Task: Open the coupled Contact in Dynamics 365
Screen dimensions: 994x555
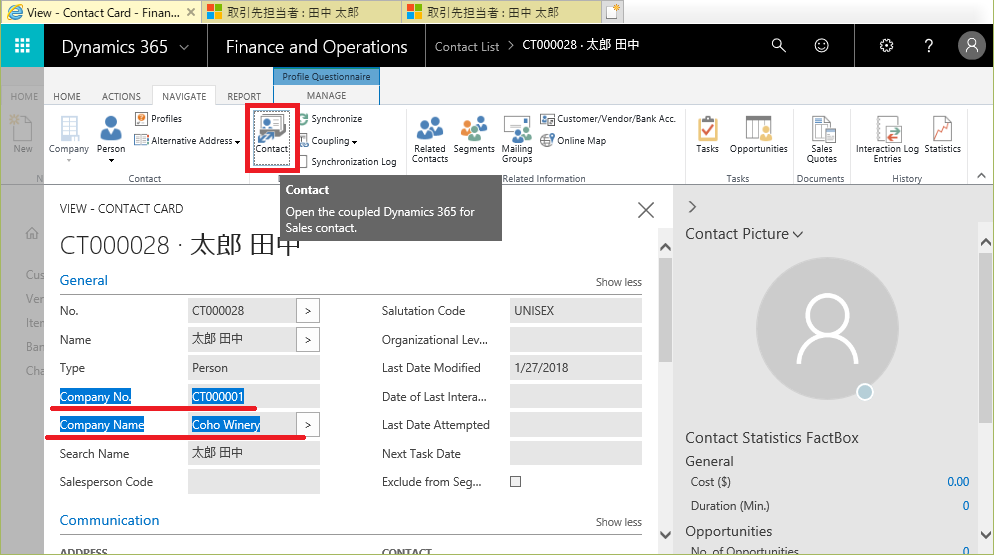Action: pos(272,138)
